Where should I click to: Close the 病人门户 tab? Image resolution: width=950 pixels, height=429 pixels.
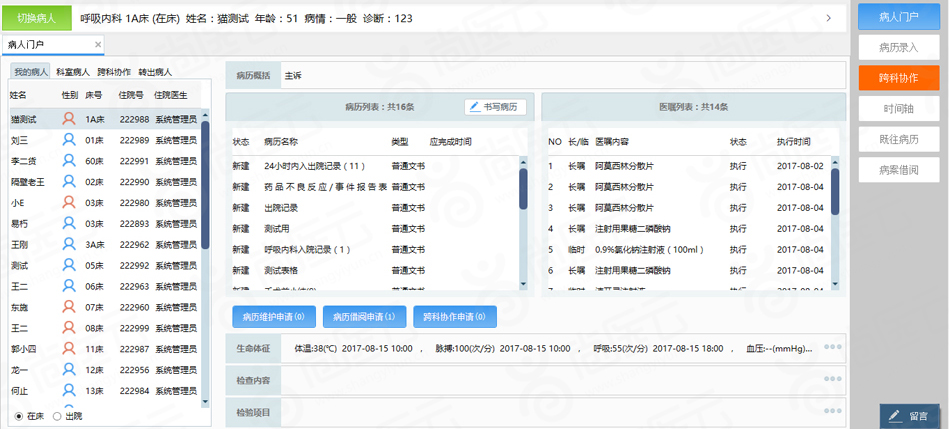tap(98, 44)
